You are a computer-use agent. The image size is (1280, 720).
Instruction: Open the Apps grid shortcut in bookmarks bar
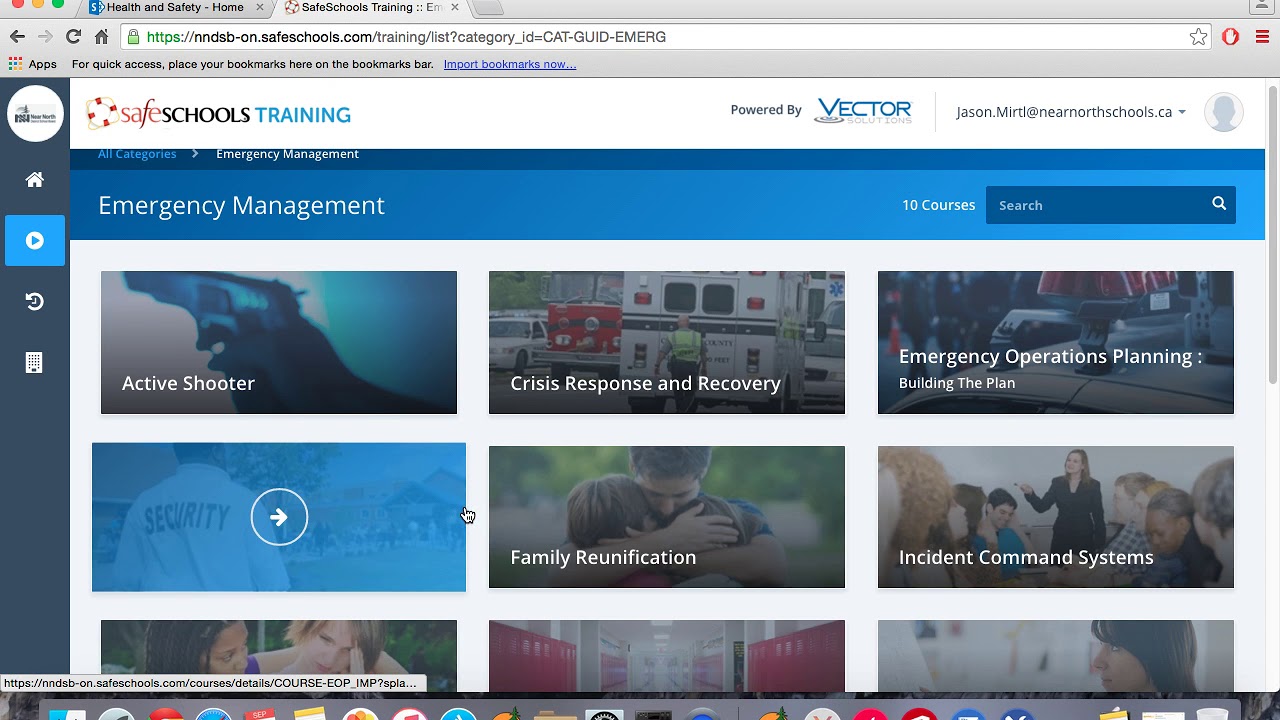tap(33, 64)
